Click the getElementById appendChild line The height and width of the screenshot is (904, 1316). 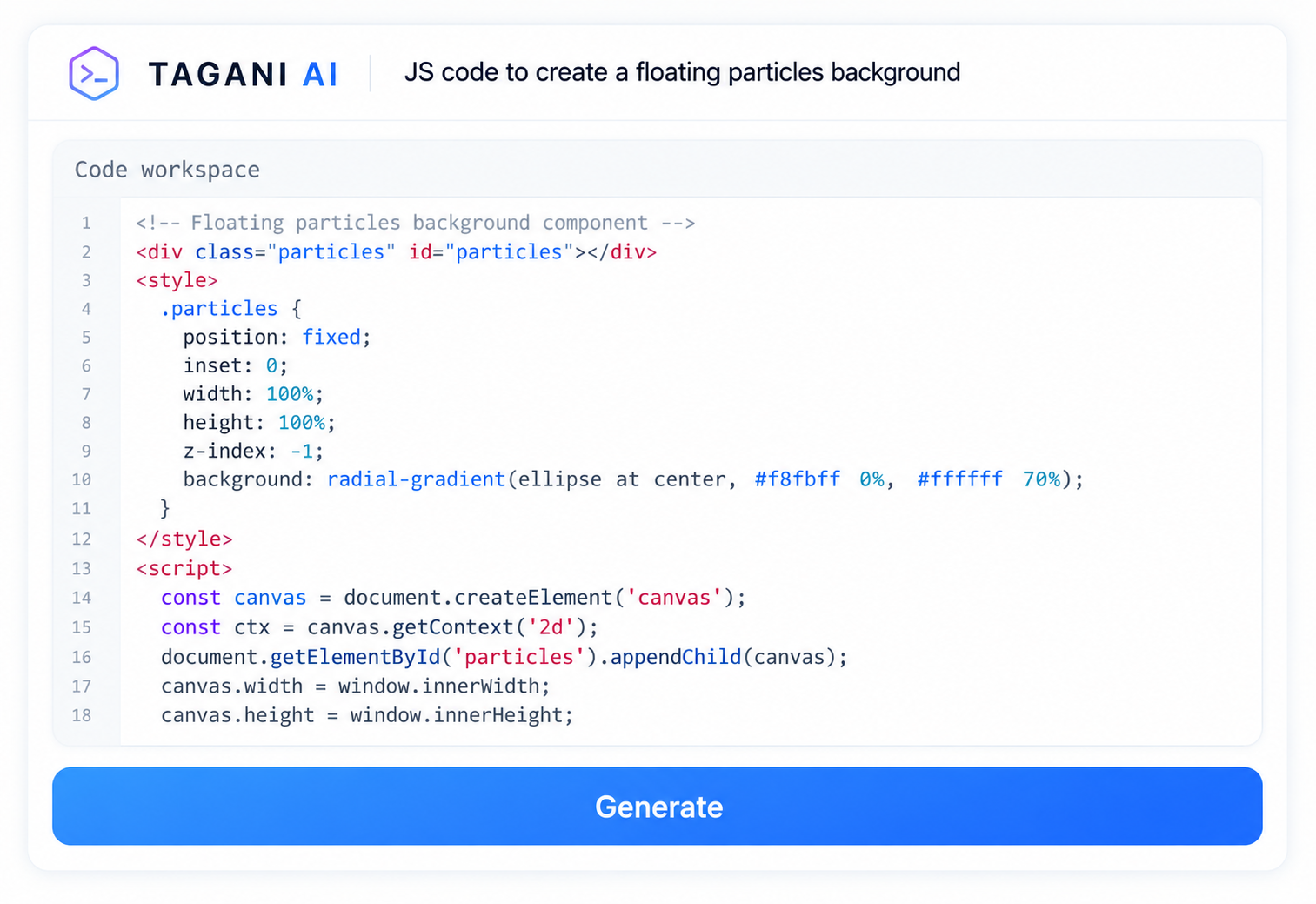point(504,657)
